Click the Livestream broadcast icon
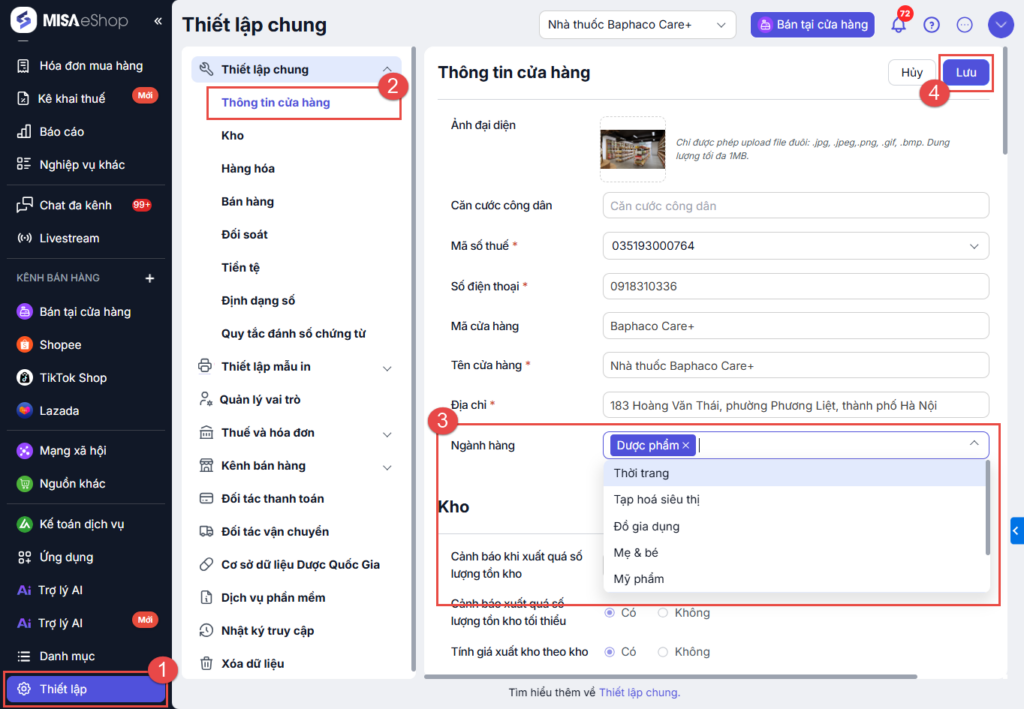The image size is (1024, 709). click(x=24, y=238)
